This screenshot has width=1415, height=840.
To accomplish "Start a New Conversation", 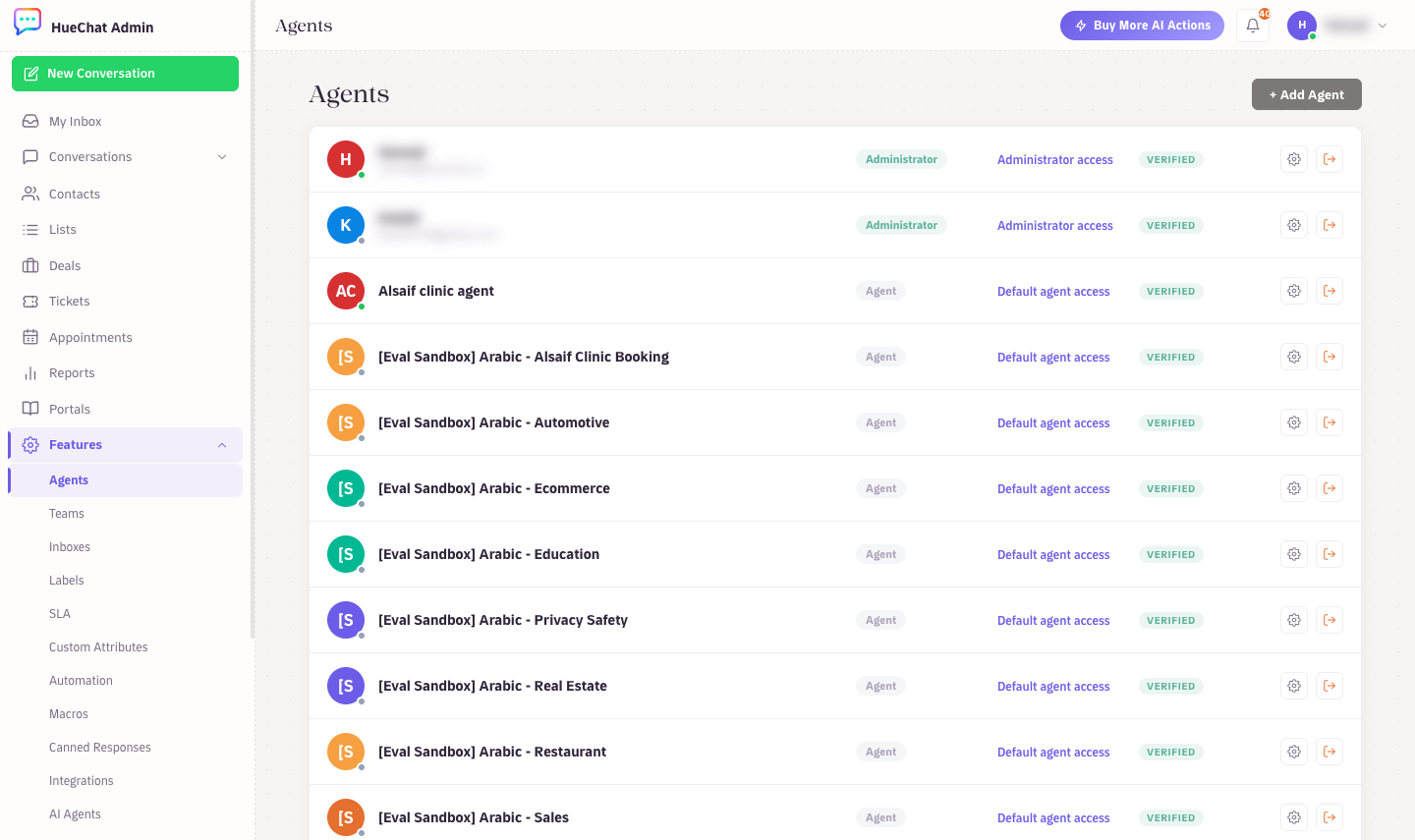I will (125, 74).
